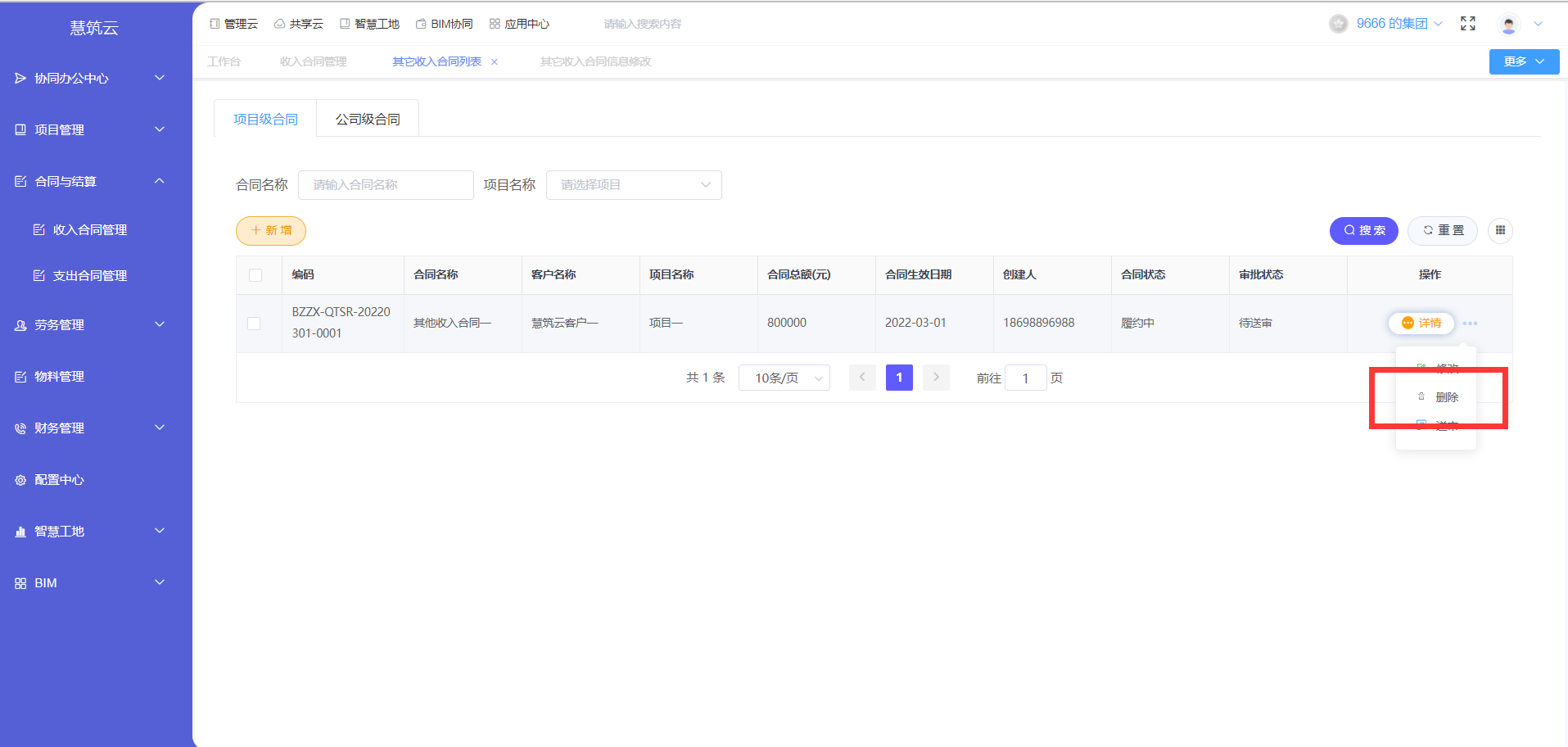
Task: Focus the 请输入合同名称 input field
Action: [386, 185]
